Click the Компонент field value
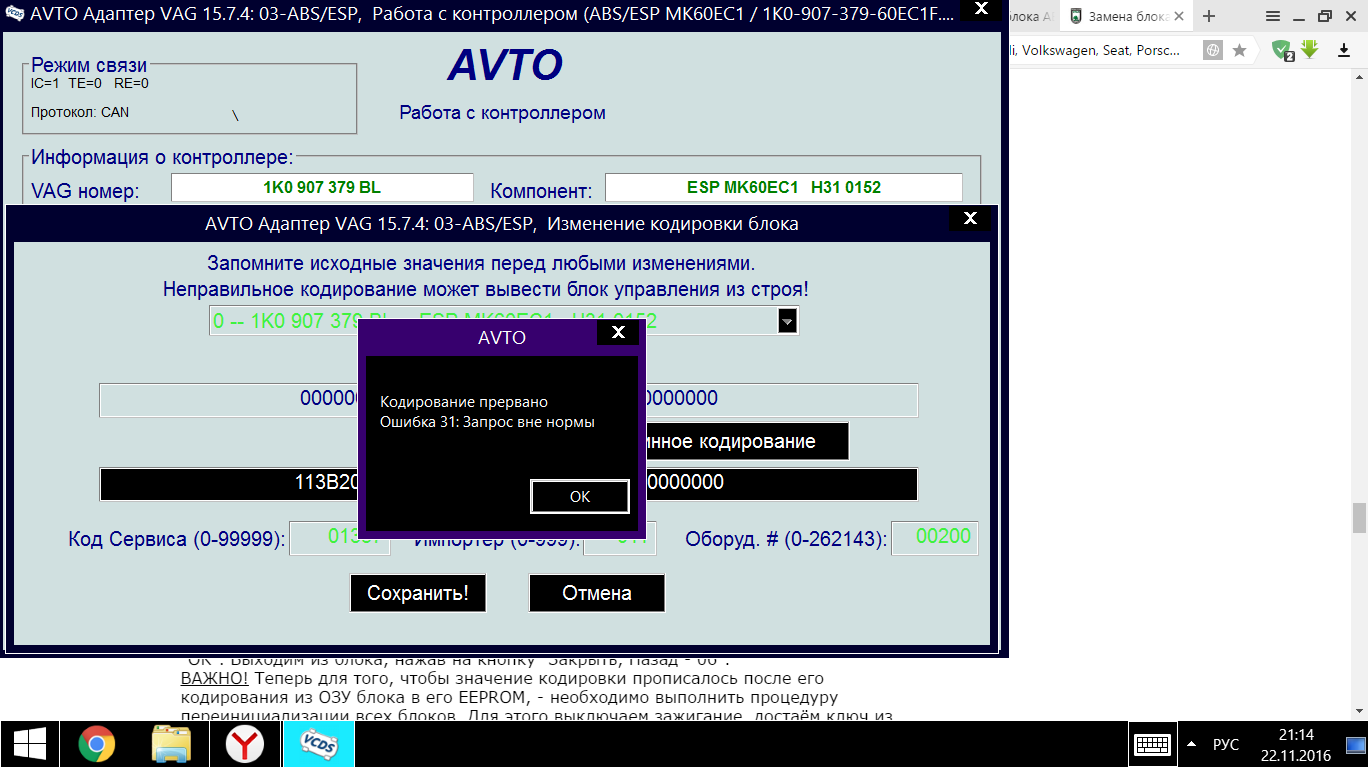Screen dimensions: 1368x768 tap(783, 187)
